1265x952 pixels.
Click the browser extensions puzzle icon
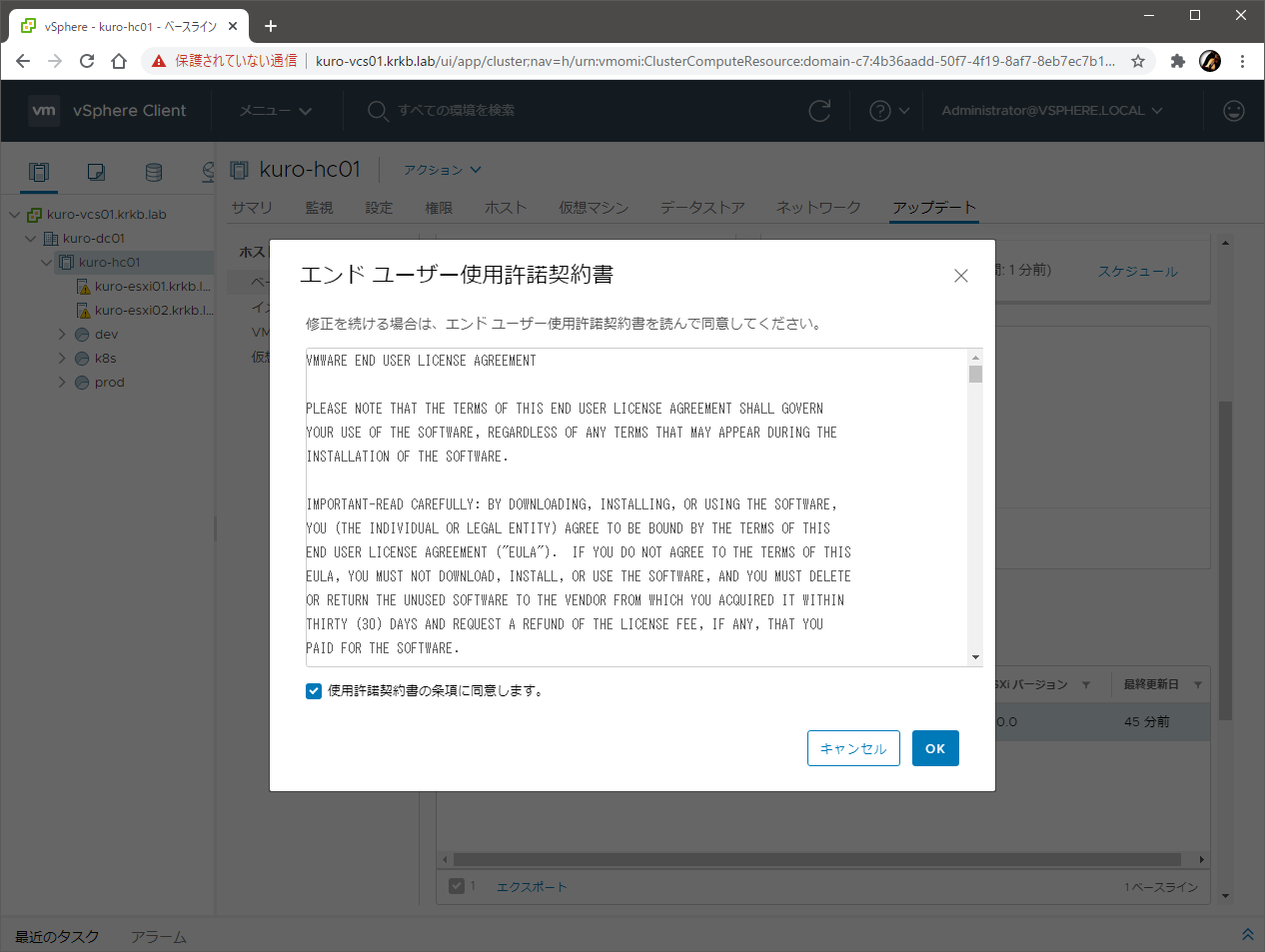(1177, 61)
